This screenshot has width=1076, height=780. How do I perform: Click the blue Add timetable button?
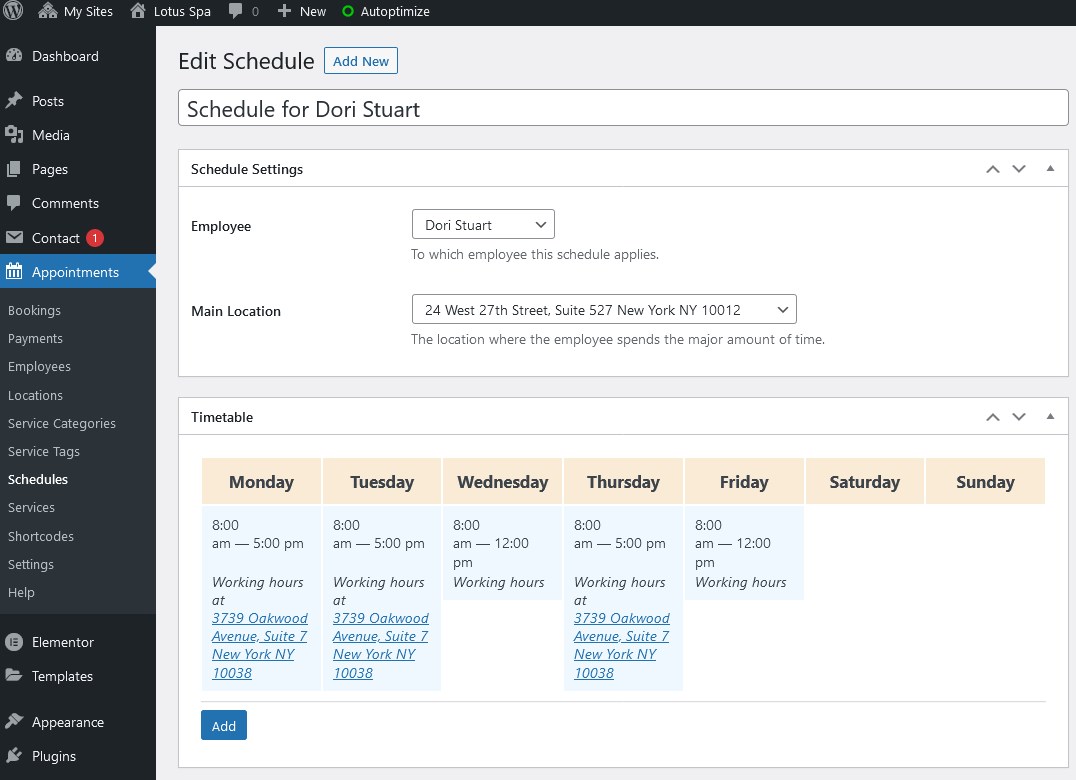click(224, 726)
